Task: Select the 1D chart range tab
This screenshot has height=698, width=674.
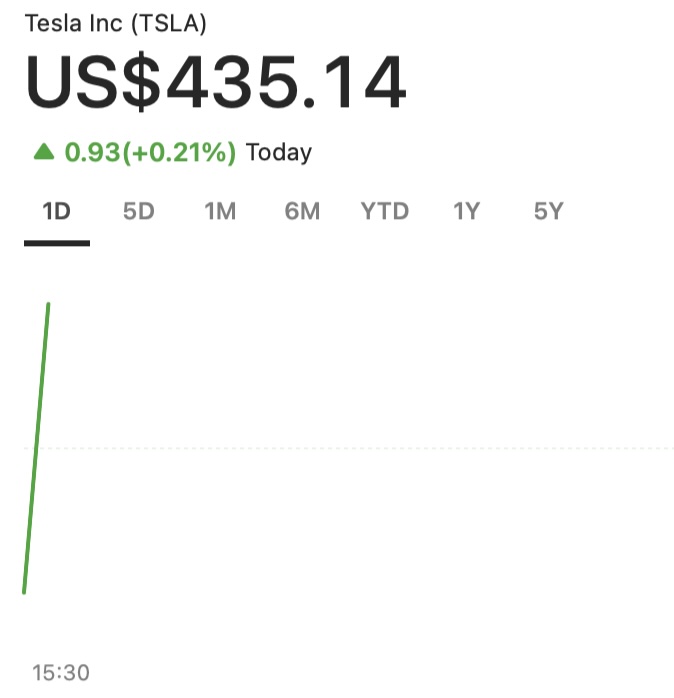Action: (56, 212)
